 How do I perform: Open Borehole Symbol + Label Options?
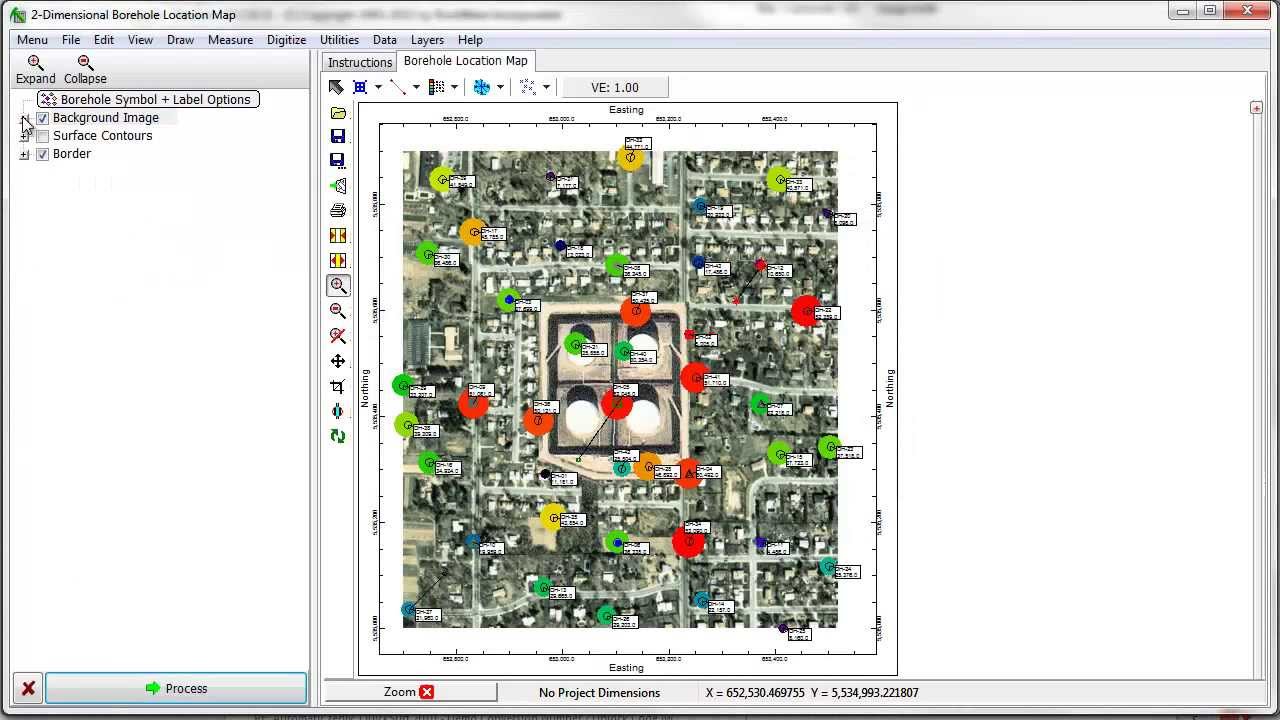tap(148, 99)
